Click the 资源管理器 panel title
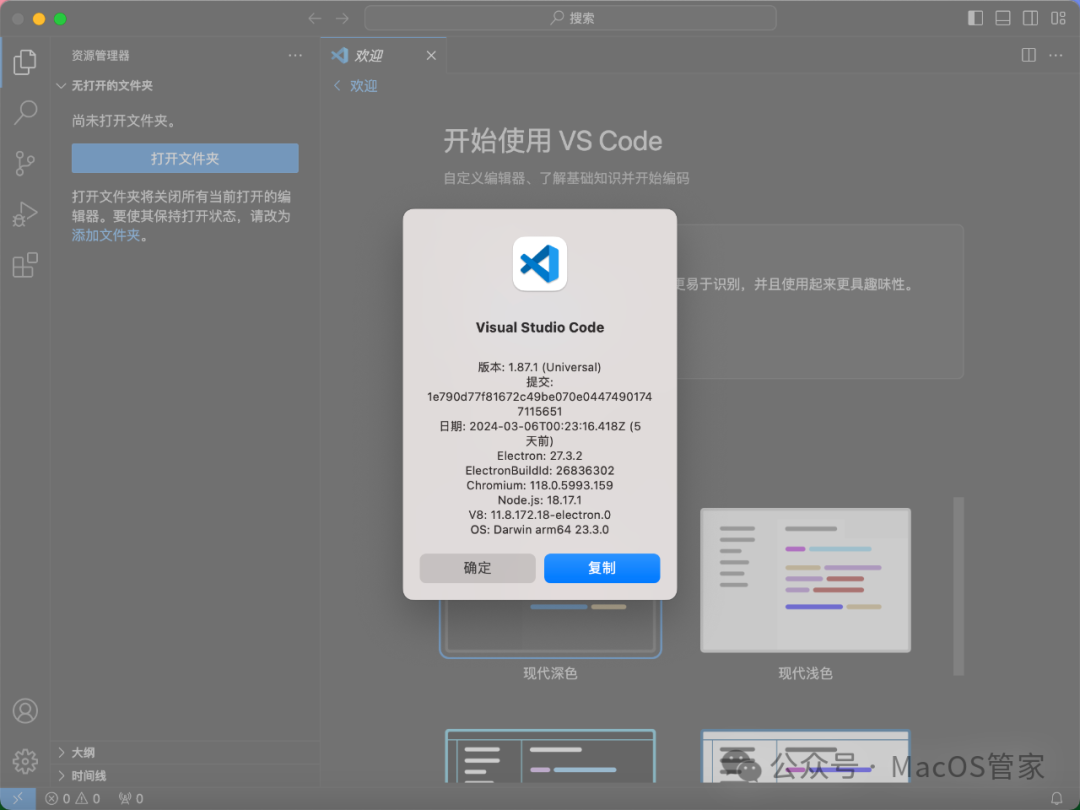The width and height of the screenshot is (1080, 810). tap(101, 55)
